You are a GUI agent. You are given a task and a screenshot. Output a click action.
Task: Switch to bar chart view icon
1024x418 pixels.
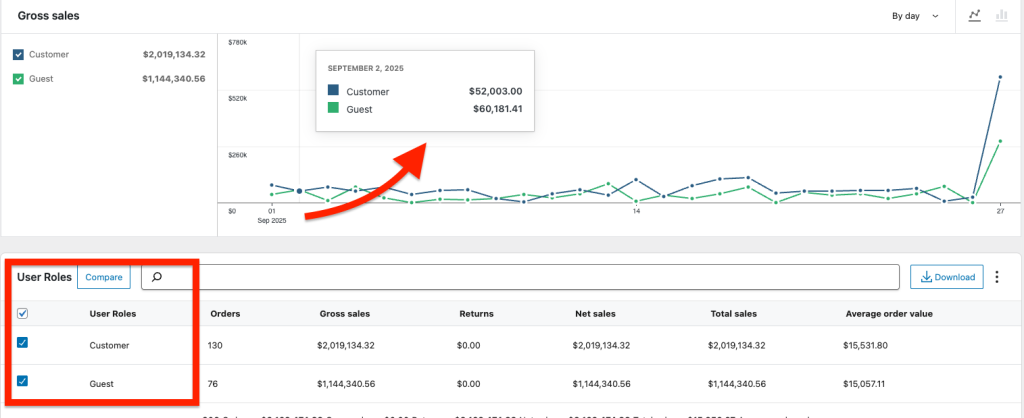point(1000,16)
